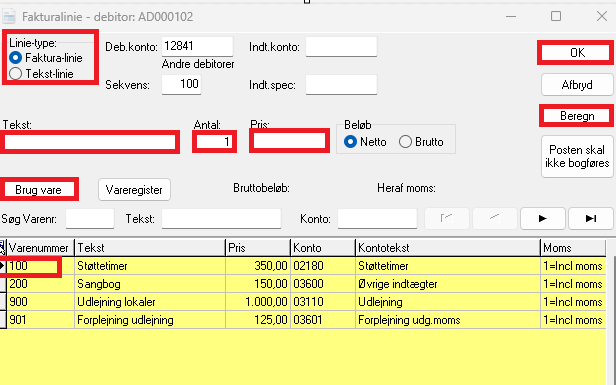Go to previous record arrow
The width and height of the screenshot is (616, 385).
tap(495, 218)
